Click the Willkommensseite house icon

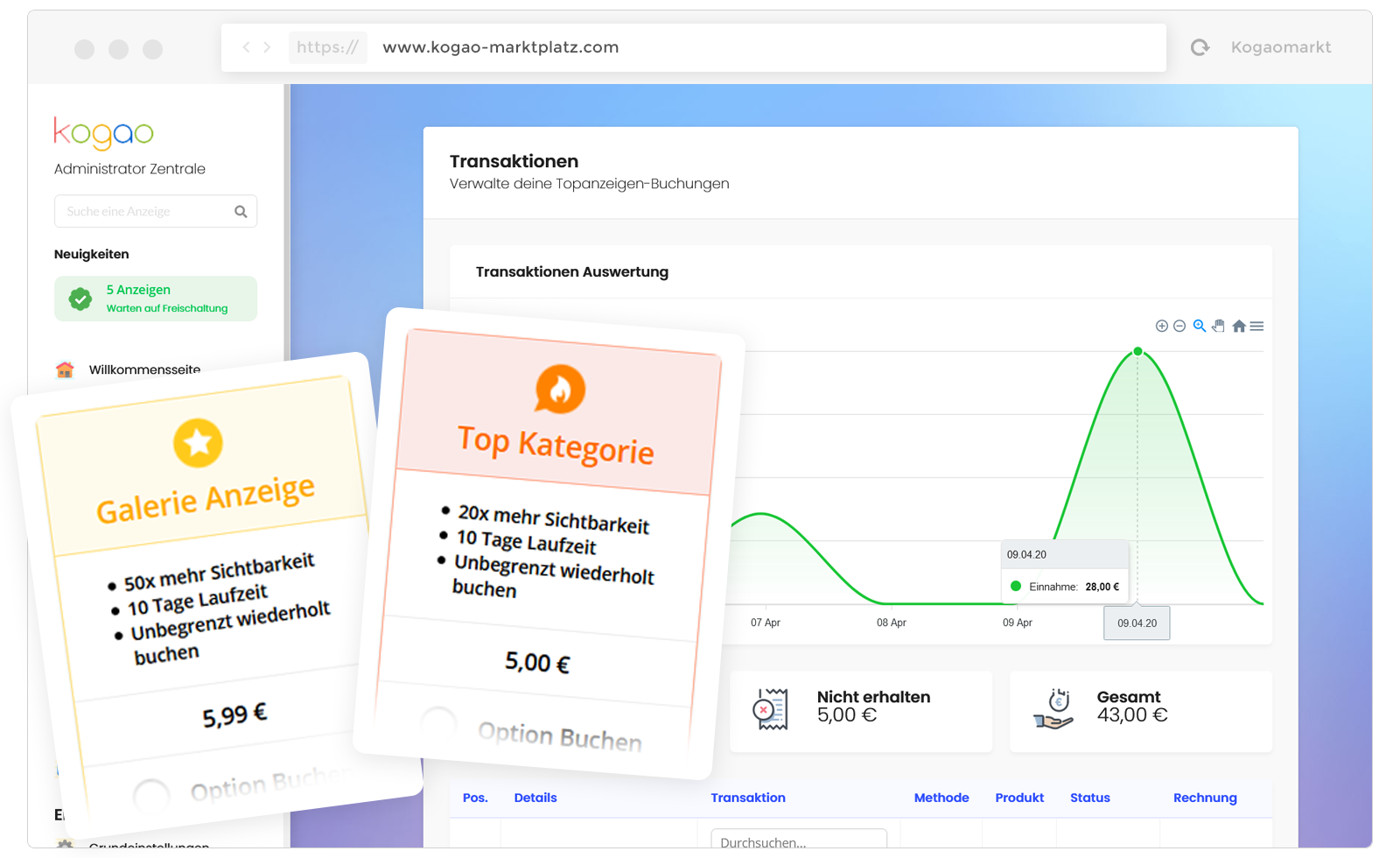[65, 369]
